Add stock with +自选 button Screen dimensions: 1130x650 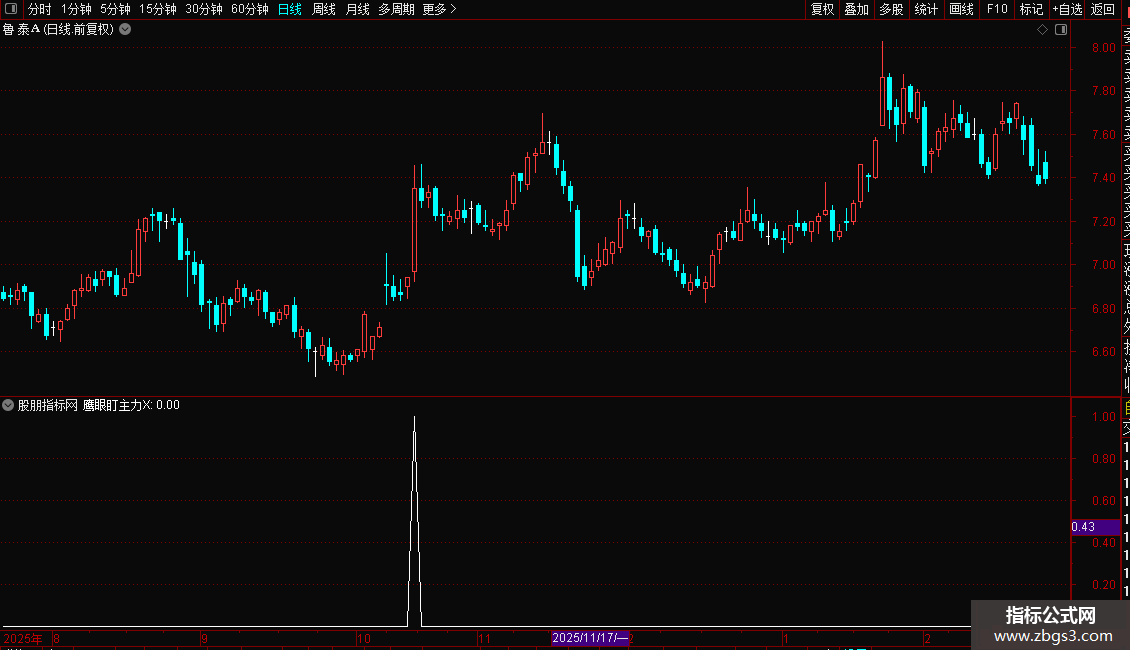pos(1067,9)
